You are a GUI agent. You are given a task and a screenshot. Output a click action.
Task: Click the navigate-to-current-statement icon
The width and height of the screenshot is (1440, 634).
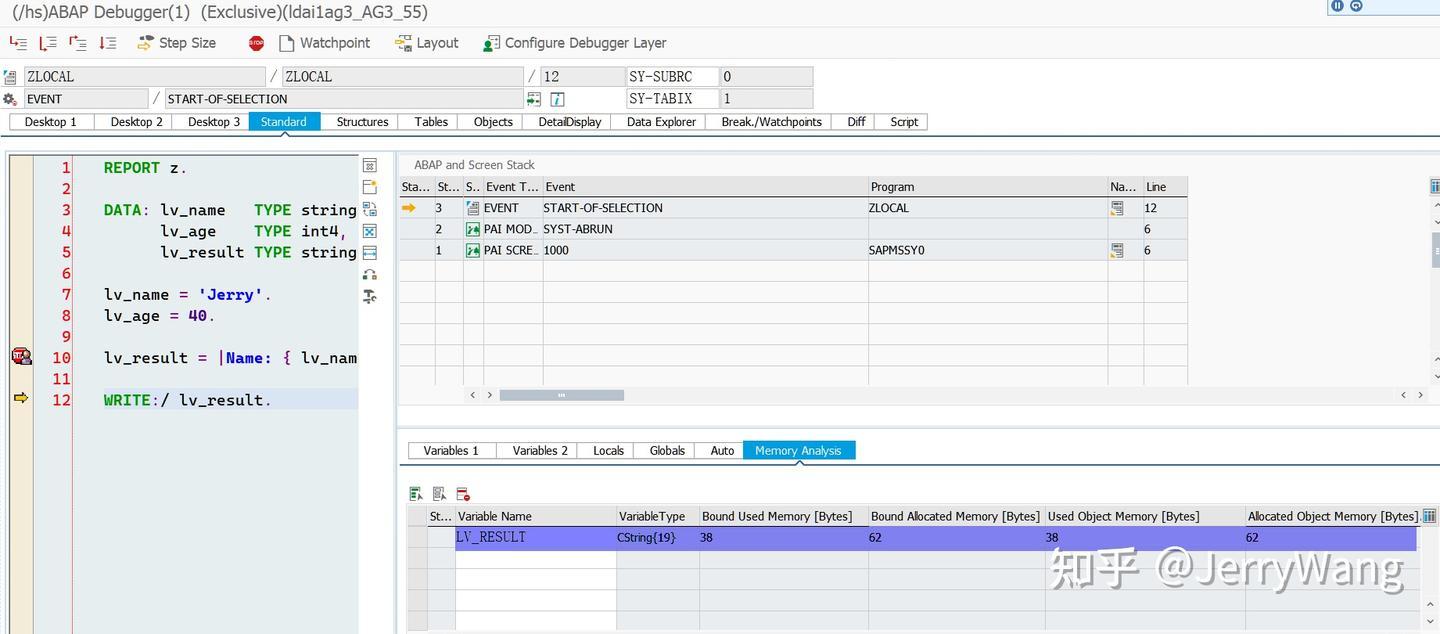pos(534,99)
